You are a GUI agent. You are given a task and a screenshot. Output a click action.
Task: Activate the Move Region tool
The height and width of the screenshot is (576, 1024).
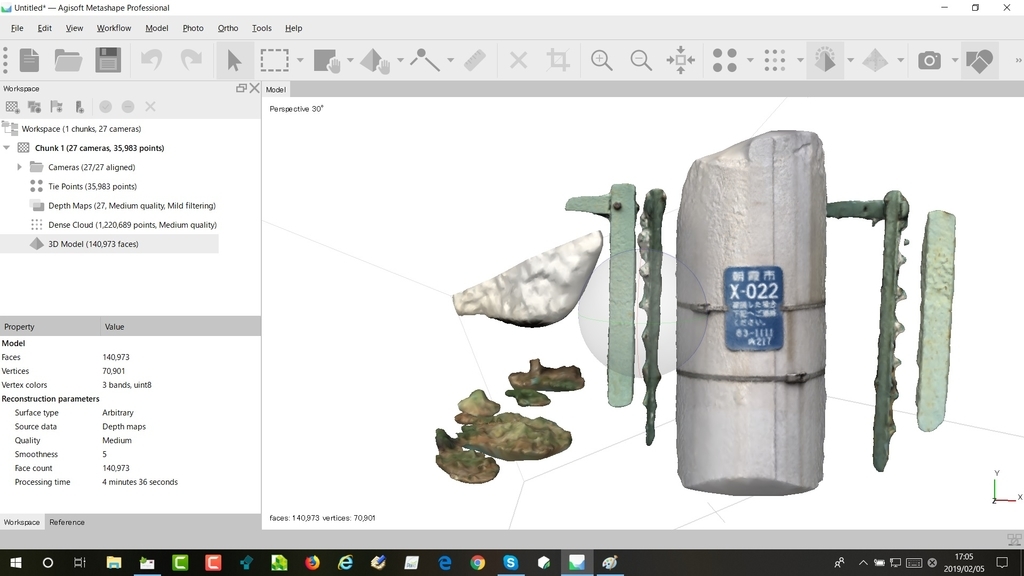coord(327,60)
